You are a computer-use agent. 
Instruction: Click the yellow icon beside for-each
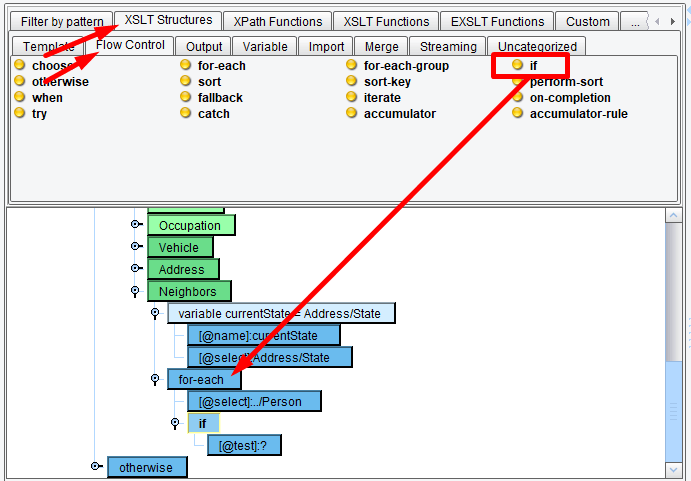(186, 66)
